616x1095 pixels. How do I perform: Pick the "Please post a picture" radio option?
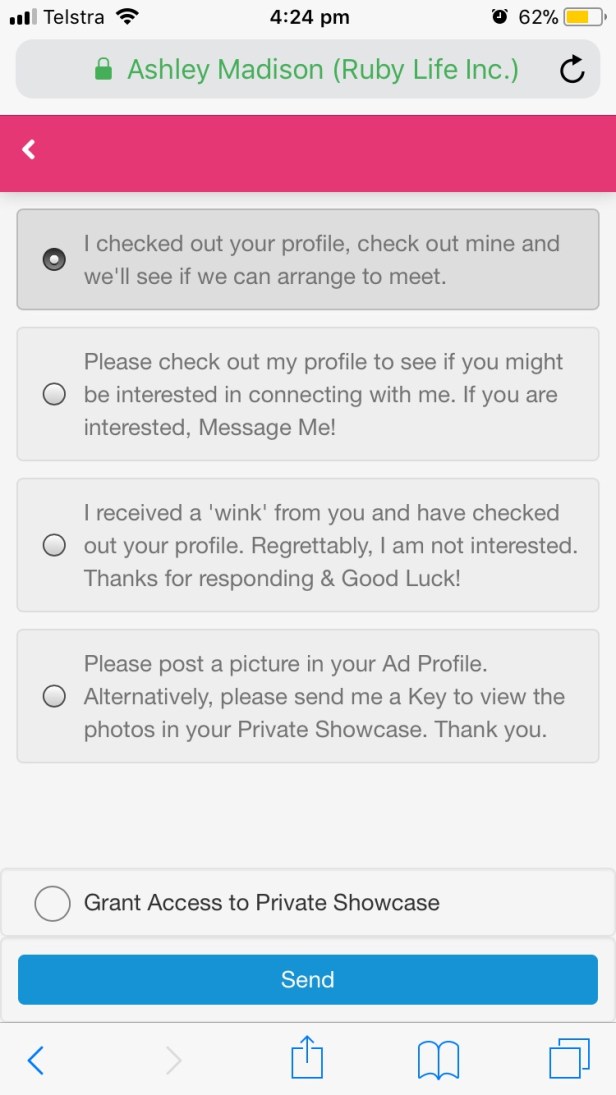tap(54, 696)
